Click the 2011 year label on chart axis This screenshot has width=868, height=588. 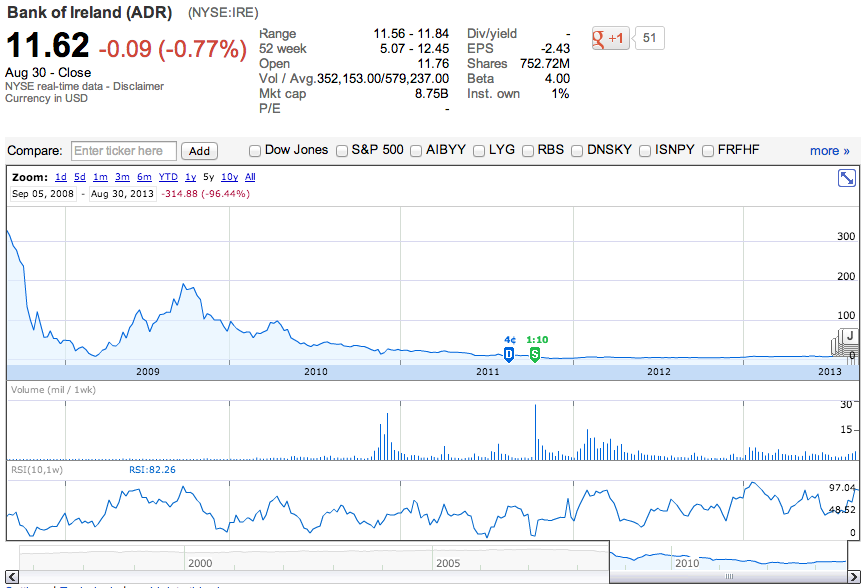click(488, 372)
